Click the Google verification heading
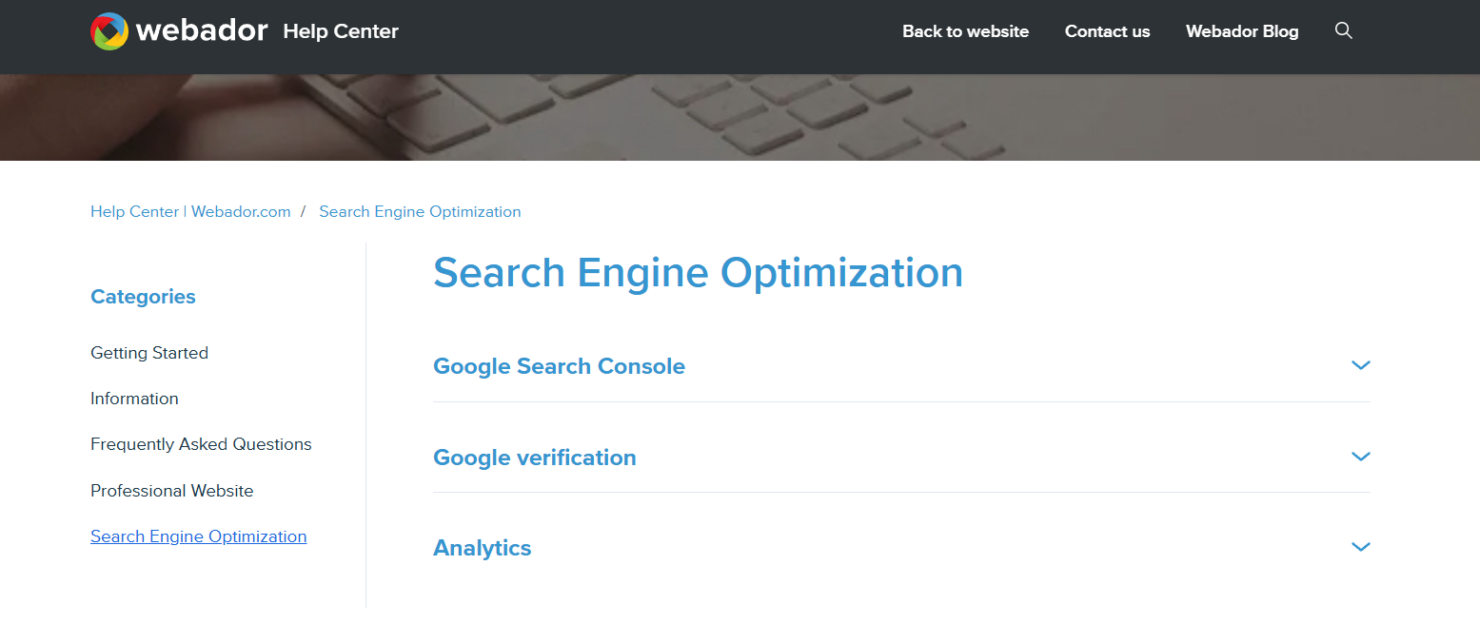 (534, 457)
